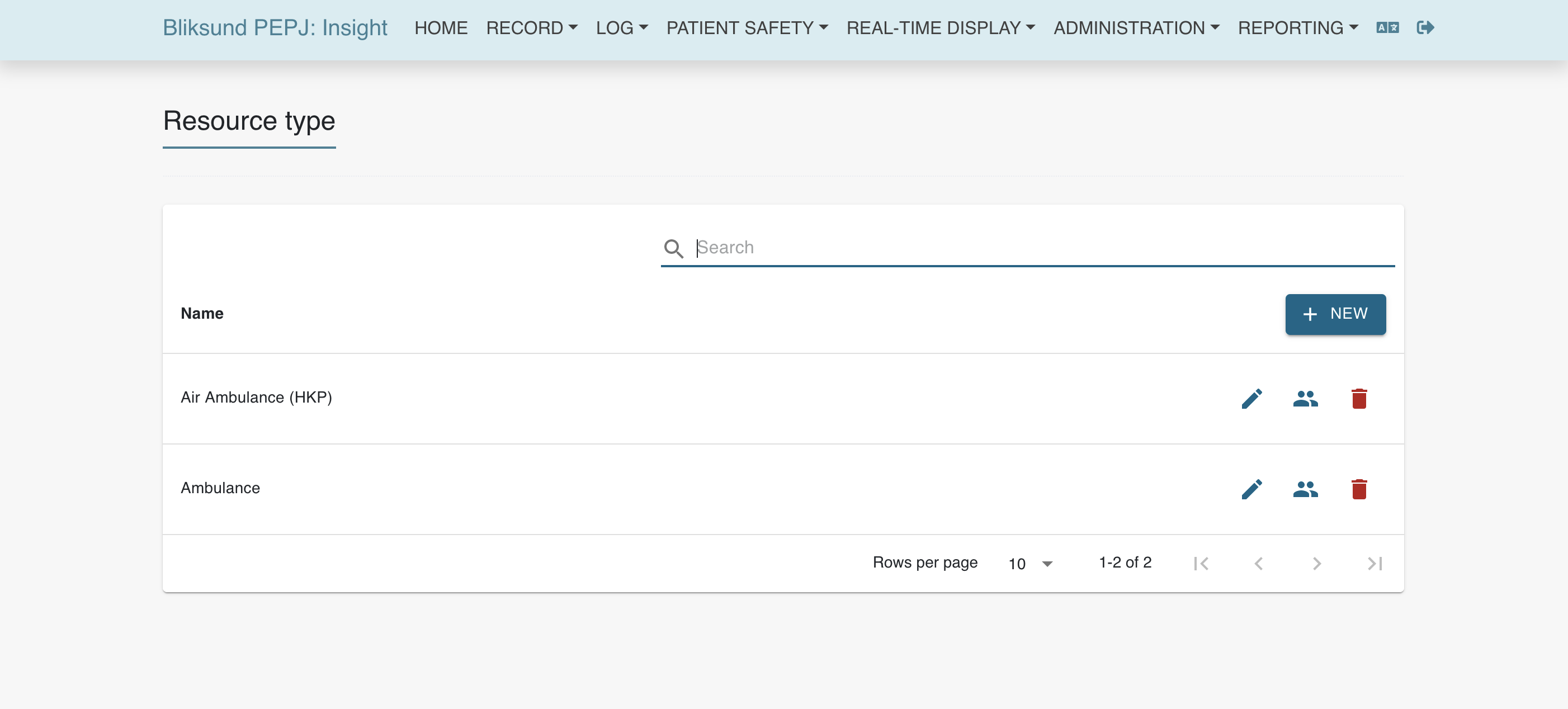Open the Administration dropdown
1568x709 pixels.
1136,28
